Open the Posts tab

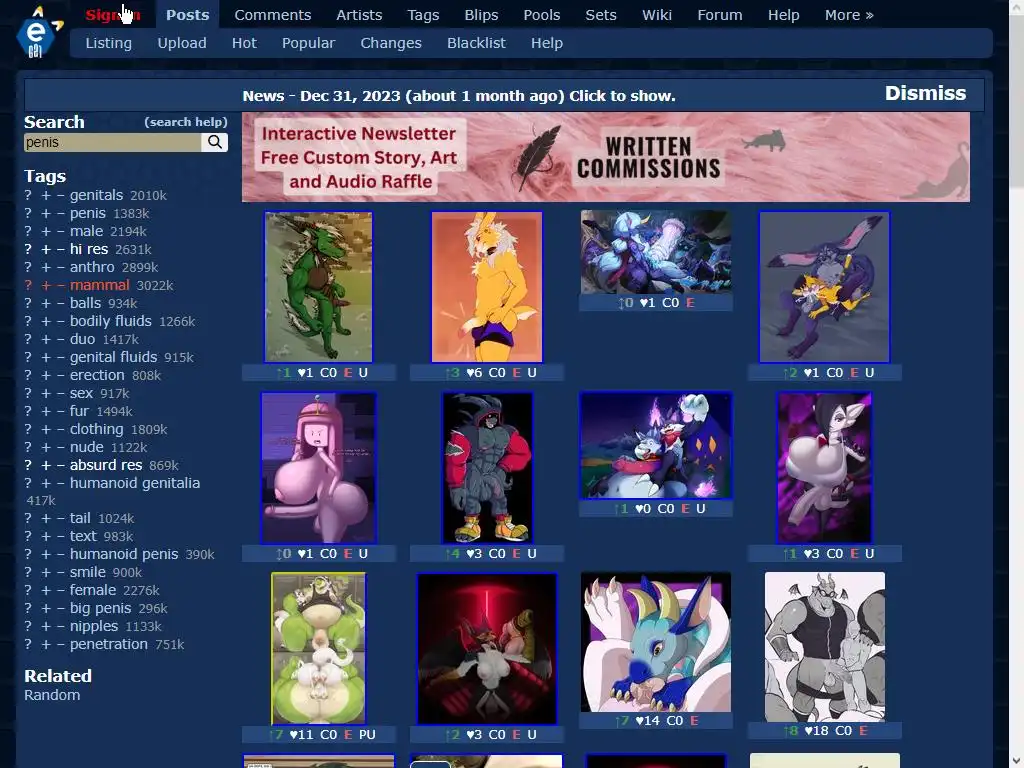(187, 15)
